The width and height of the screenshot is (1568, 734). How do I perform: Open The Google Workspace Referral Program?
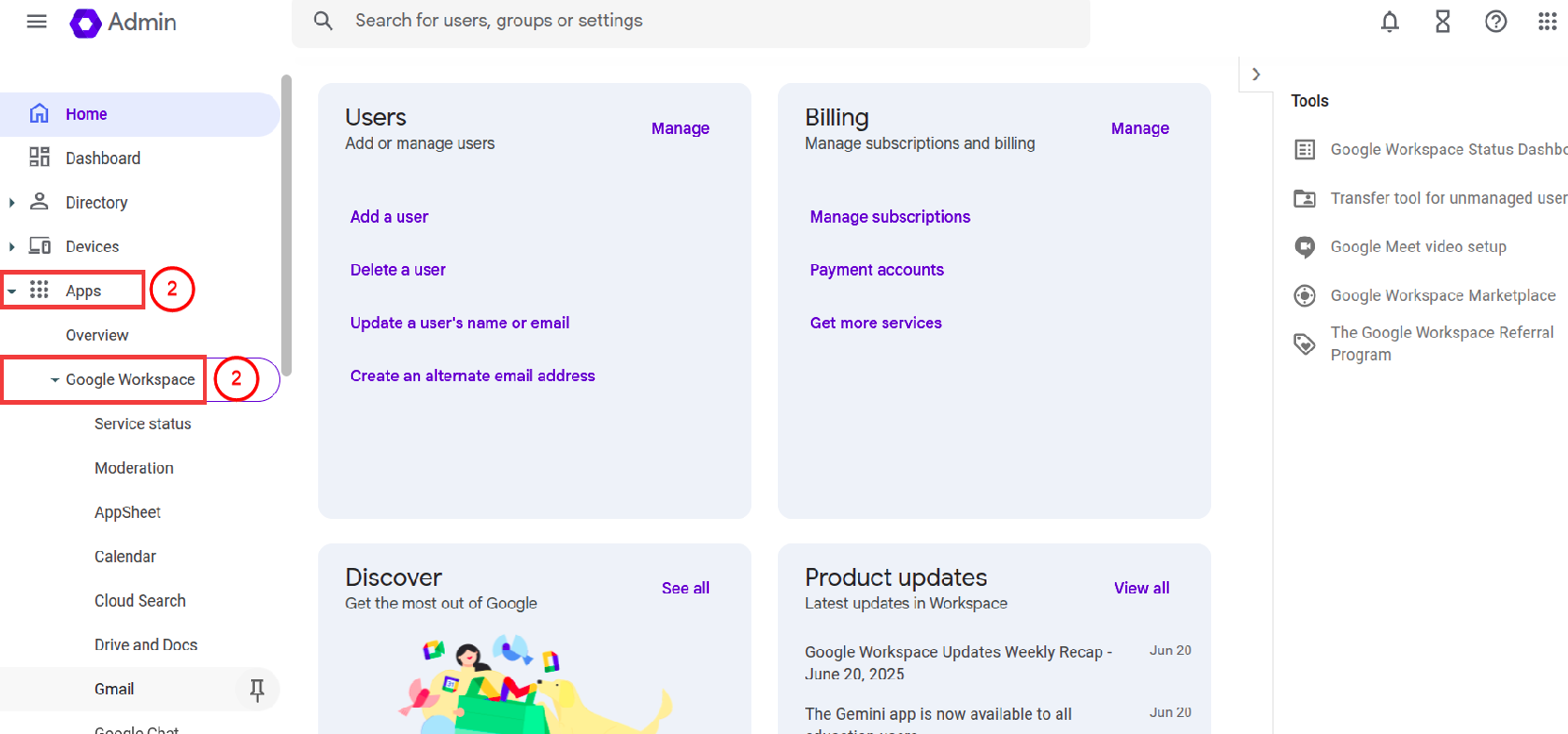point(1442,343)
